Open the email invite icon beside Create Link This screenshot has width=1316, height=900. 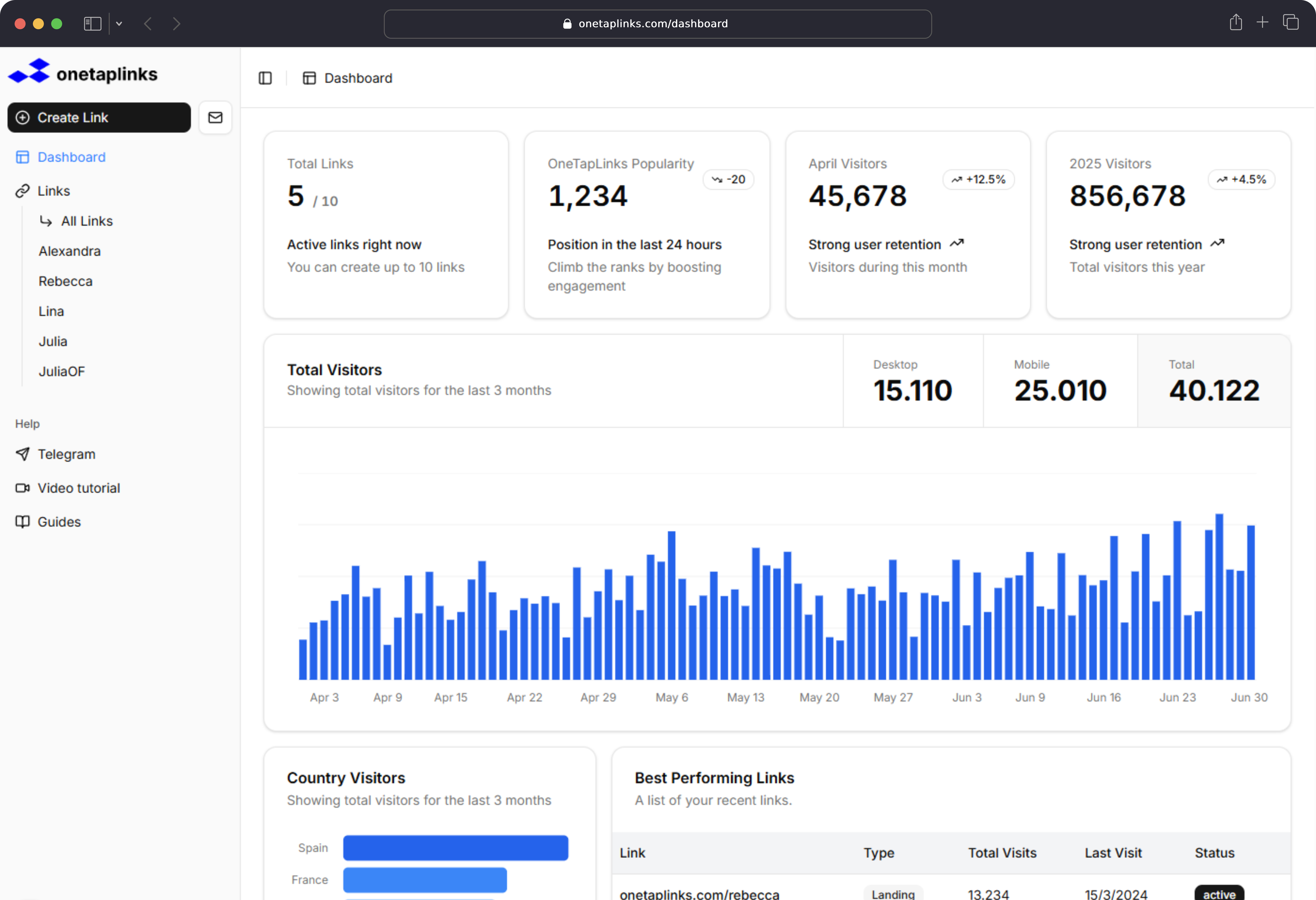215,117
